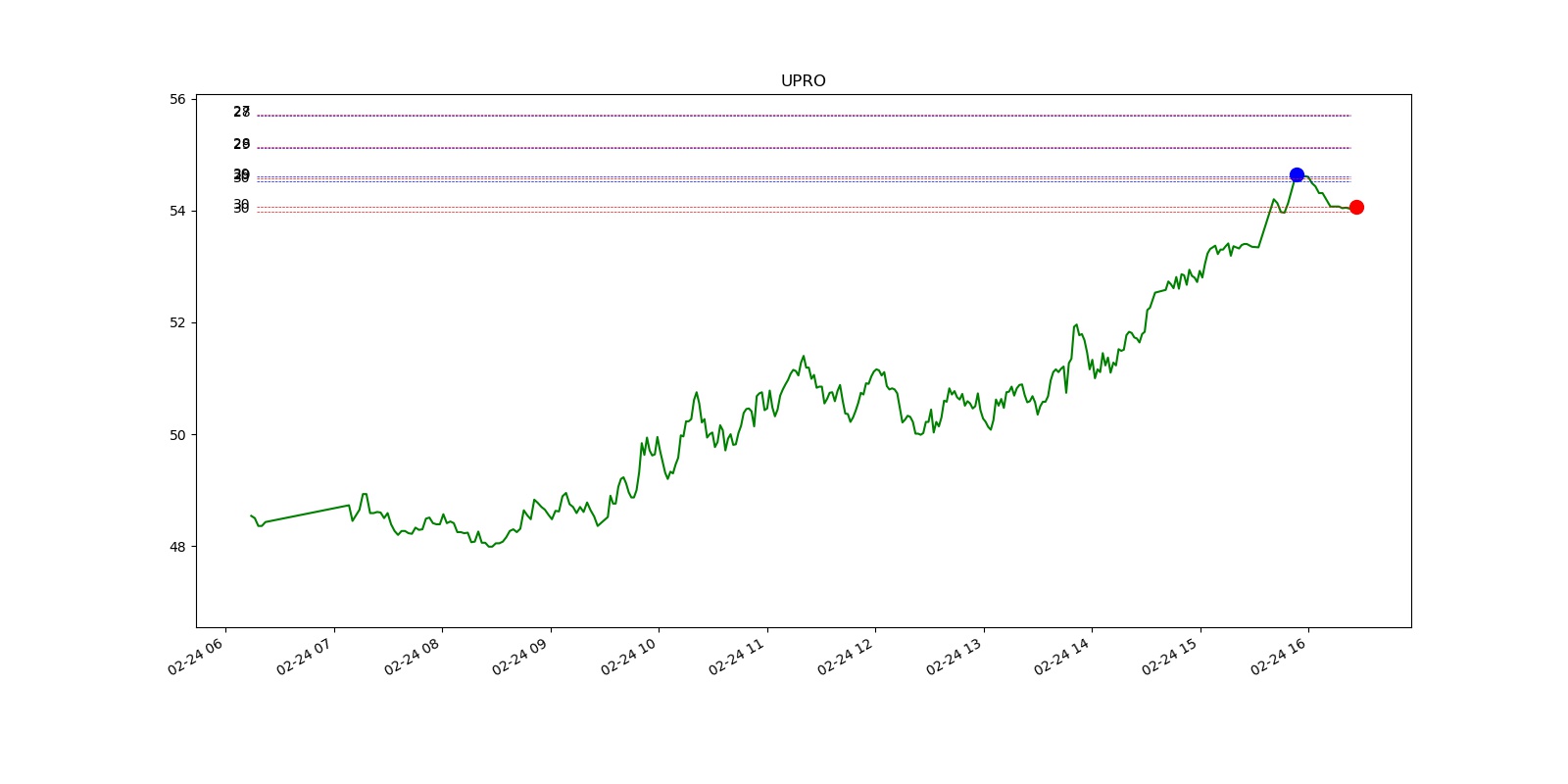Select the y-axis label 50

pyautogui.click(x=177, y=434)
